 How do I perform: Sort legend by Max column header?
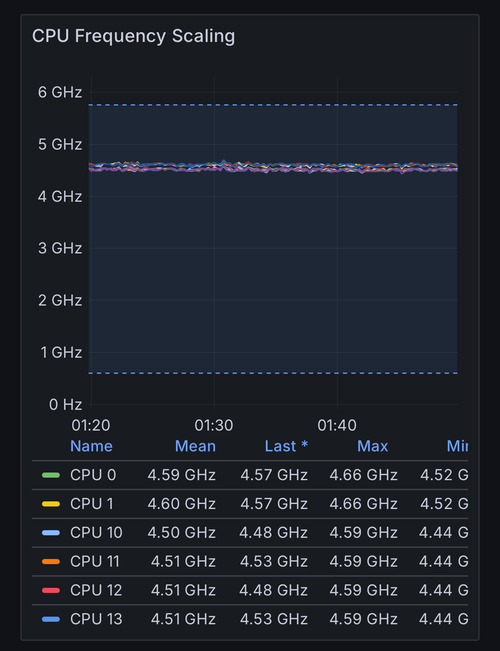click(x=373, y=446)
